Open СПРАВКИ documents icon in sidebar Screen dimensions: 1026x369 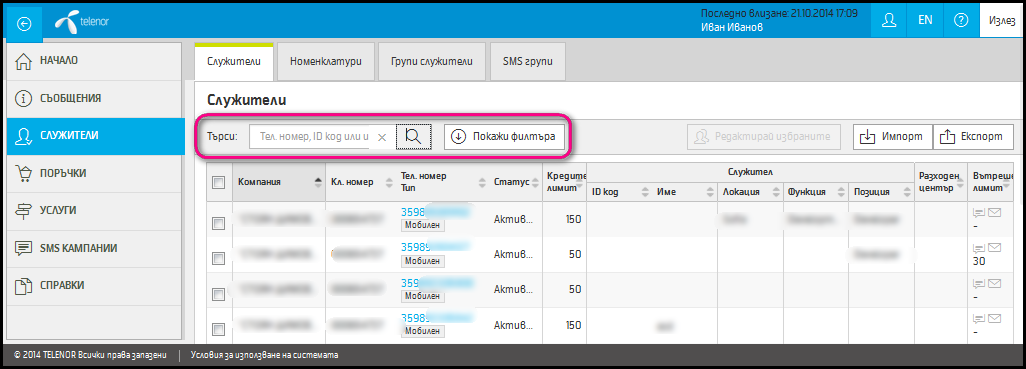coord(23,286)
